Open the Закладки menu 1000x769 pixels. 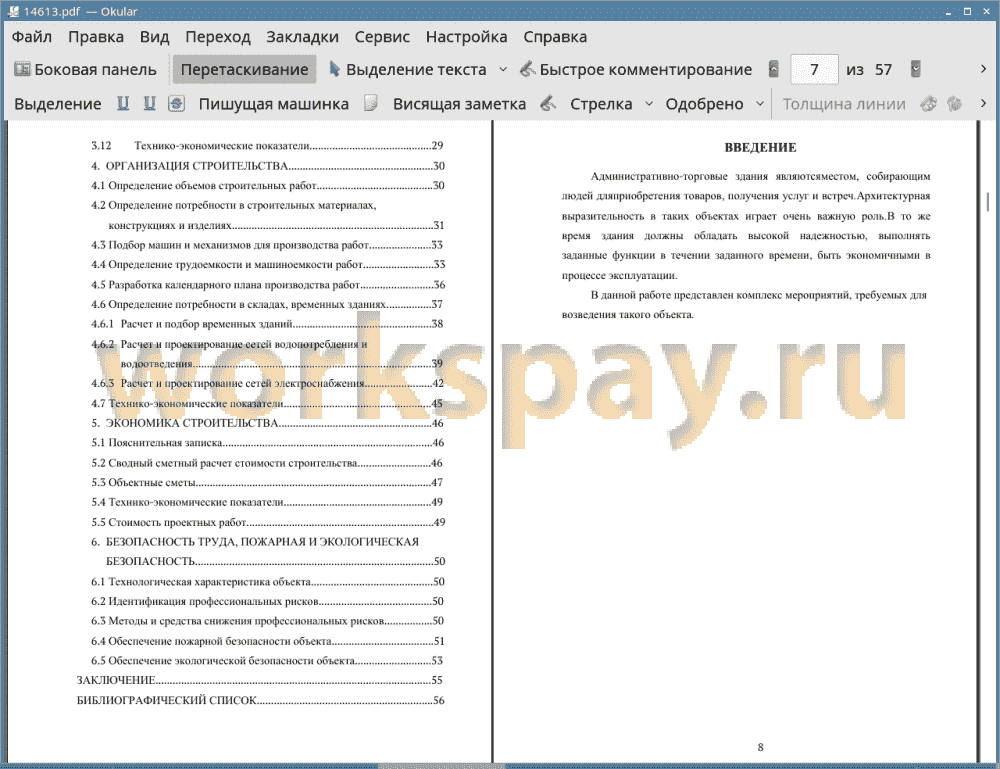click(x=302, y=37)
